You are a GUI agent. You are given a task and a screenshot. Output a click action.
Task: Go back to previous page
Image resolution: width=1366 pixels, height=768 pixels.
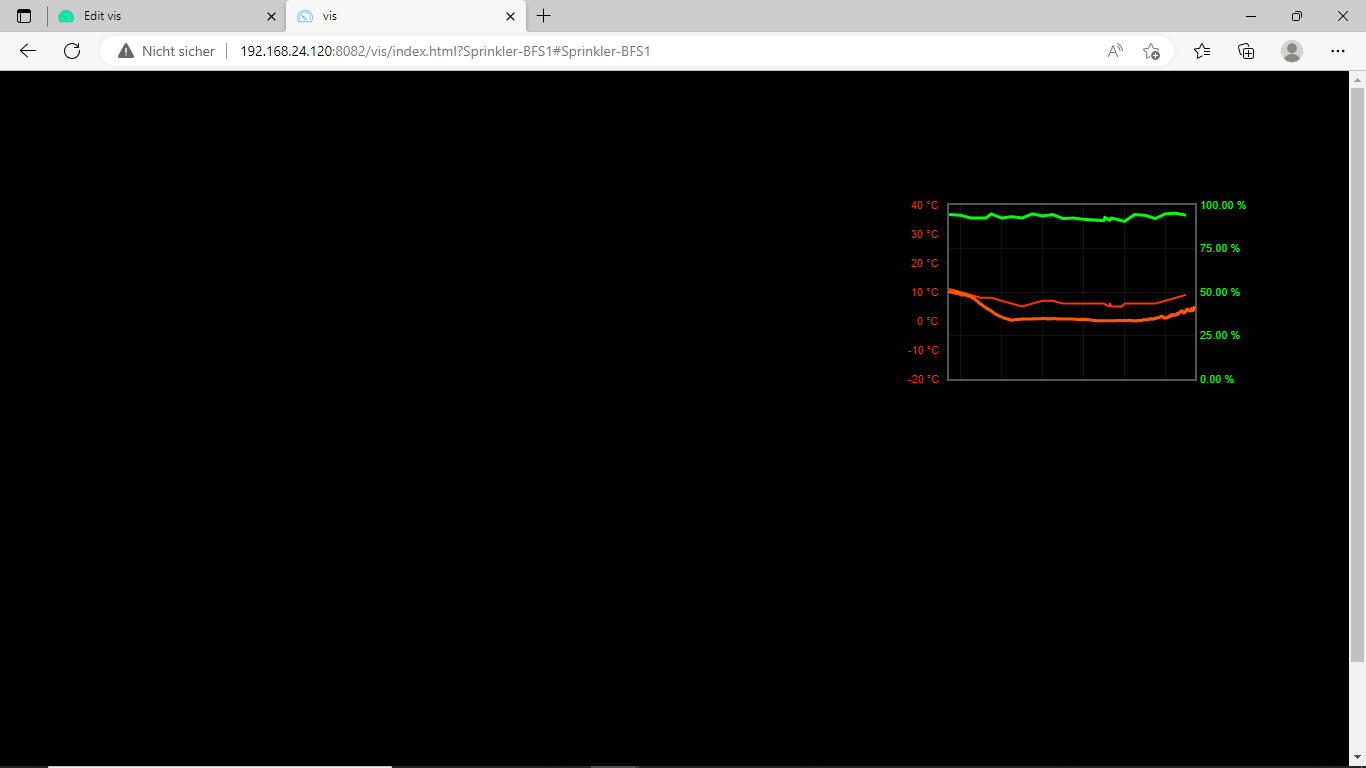(x=28, y=51)
